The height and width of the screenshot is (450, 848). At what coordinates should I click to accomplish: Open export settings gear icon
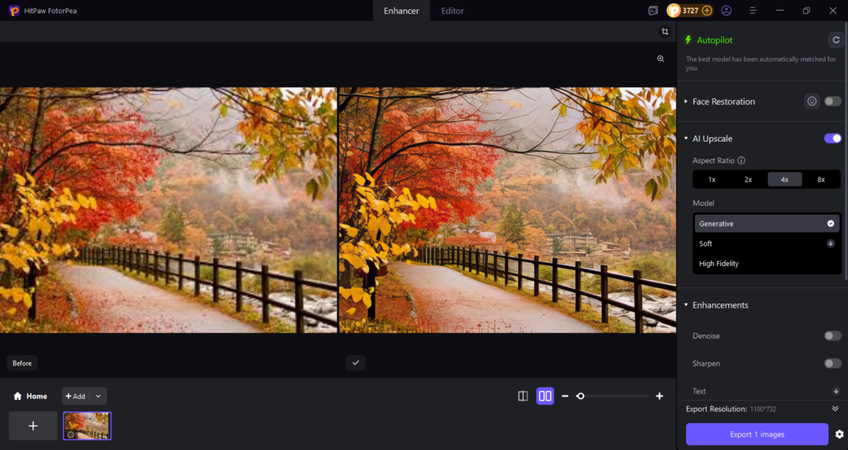click(839, 434)
